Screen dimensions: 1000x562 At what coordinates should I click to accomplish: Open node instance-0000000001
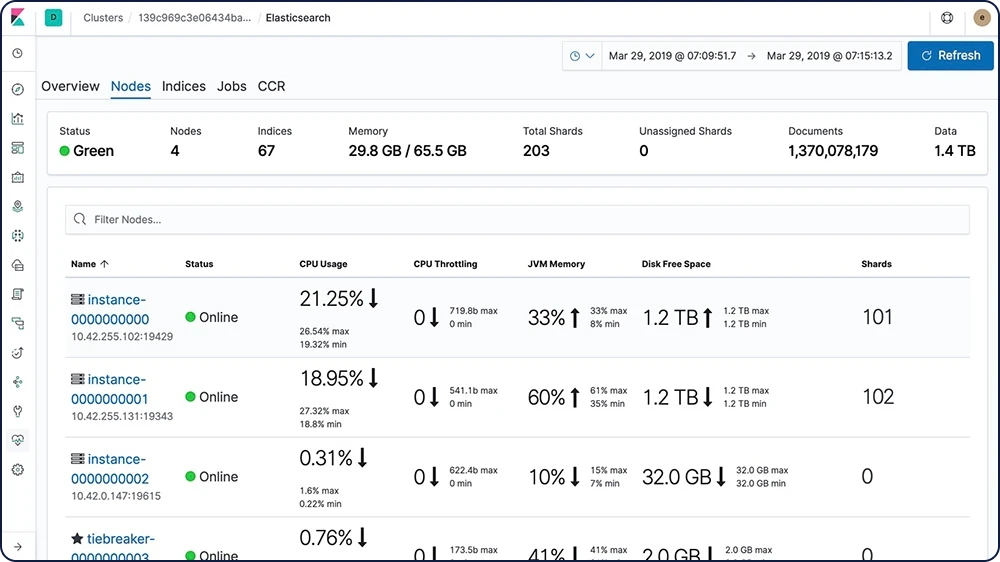pos(109,389)
